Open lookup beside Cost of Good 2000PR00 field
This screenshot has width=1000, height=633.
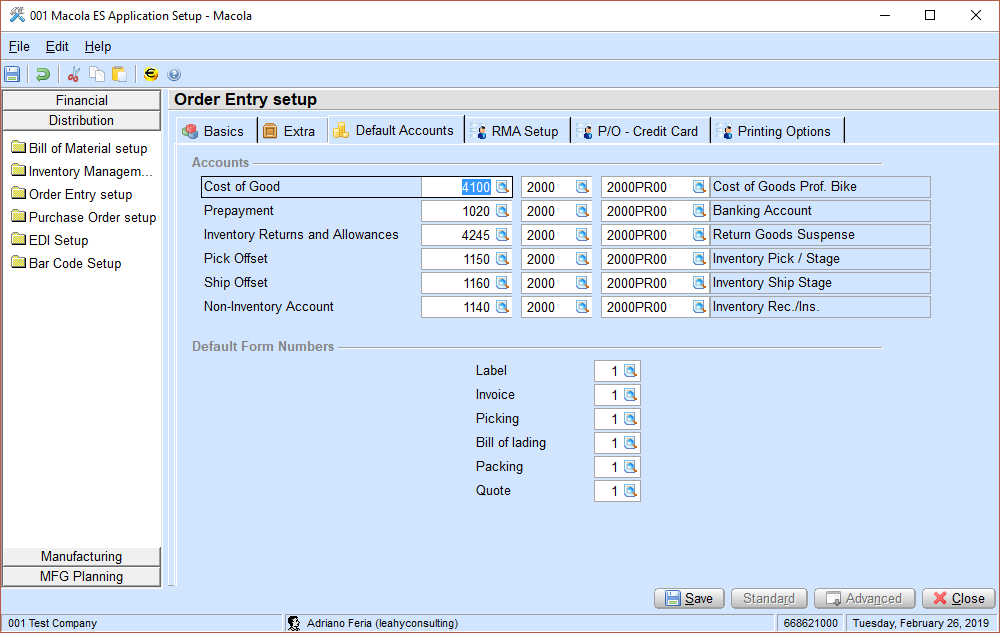[x=699, y=187]
